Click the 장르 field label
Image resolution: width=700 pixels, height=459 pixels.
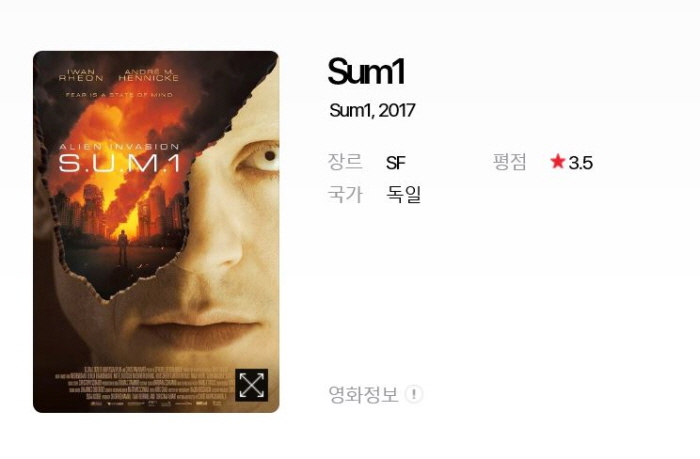click(x=345, y=162)
